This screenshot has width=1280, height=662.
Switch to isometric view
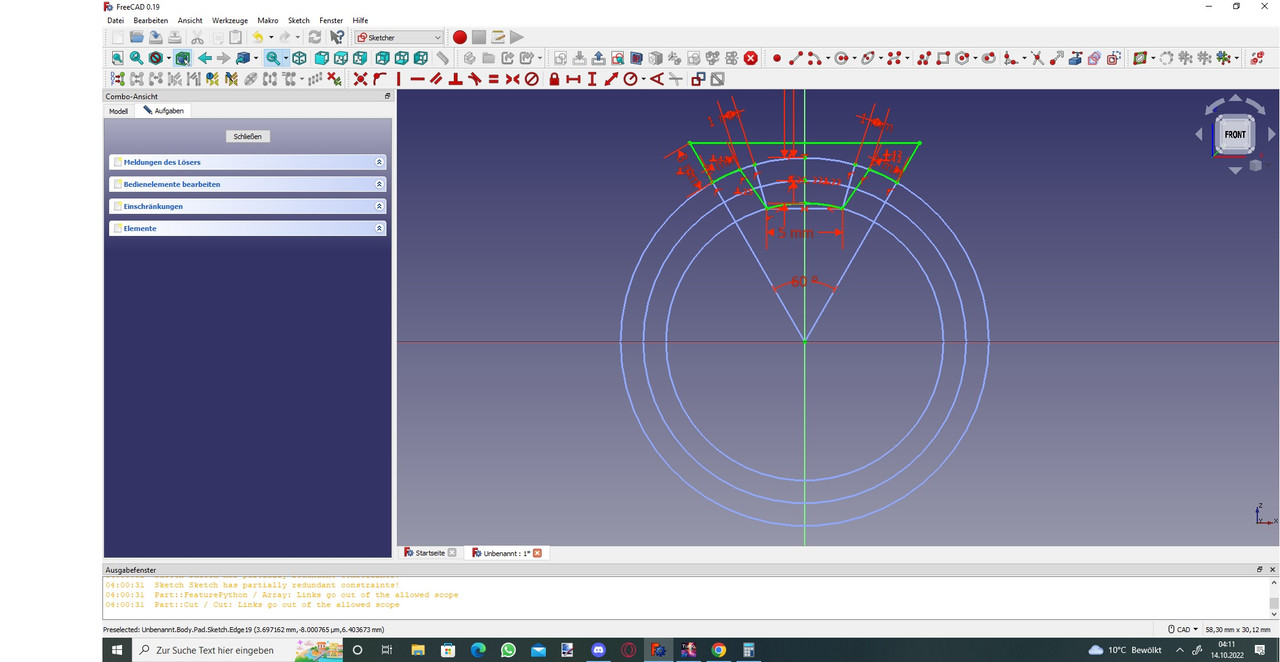pyautogui.click(x=299, y=58)
